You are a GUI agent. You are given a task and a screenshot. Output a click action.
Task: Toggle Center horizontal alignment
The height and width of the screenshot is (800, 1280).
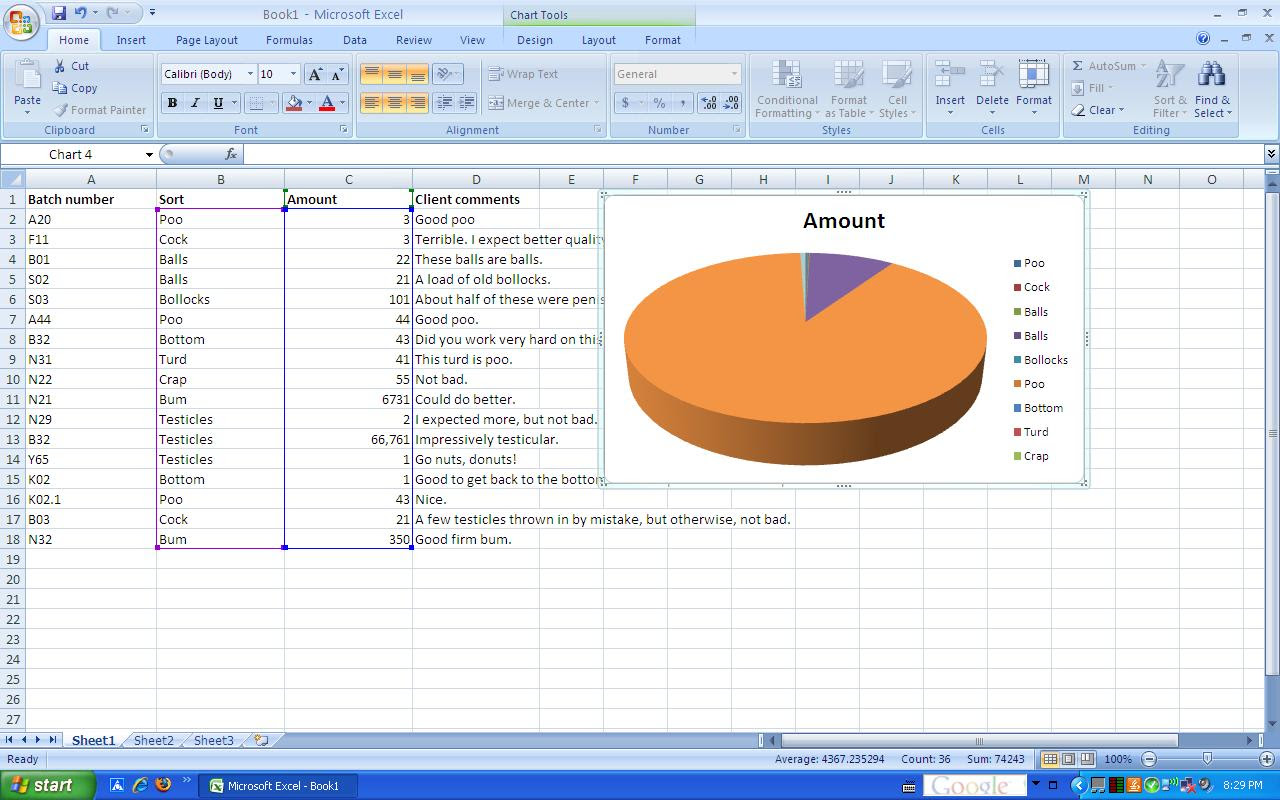(x=394, y=103)
